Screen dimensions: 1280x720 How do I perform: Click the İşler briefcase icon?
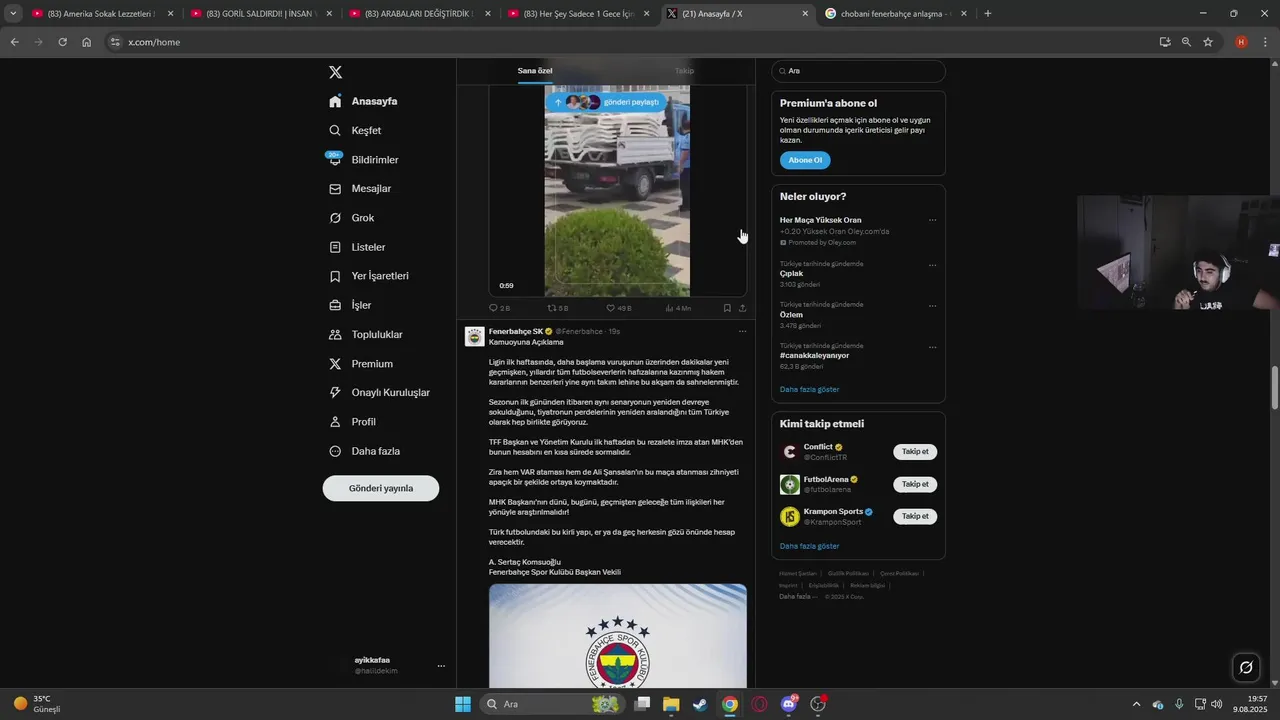tap(336, 305)
